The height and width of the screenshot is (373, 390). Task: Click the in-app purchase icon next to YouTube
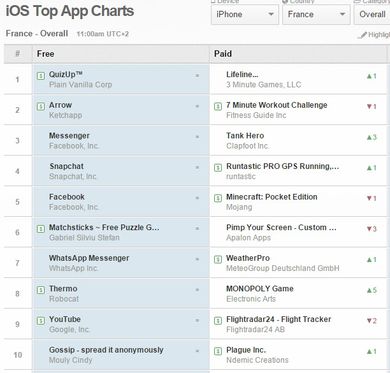pos(41,321)
